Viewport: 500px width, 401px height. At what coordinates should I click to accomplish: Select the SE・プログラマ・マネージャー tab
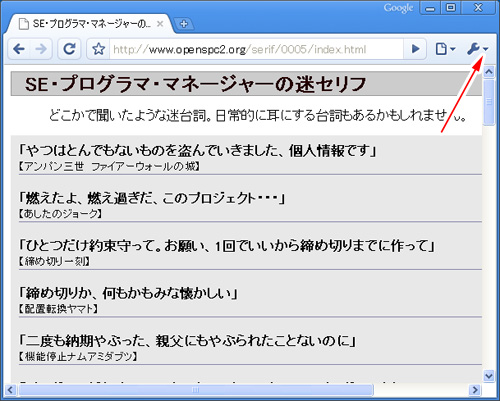click(x=90, y=24)
